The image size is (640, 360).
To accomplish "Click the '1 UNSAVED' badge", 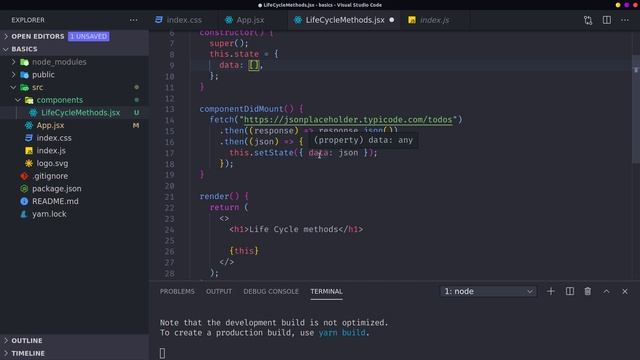I will coord(89,36).
